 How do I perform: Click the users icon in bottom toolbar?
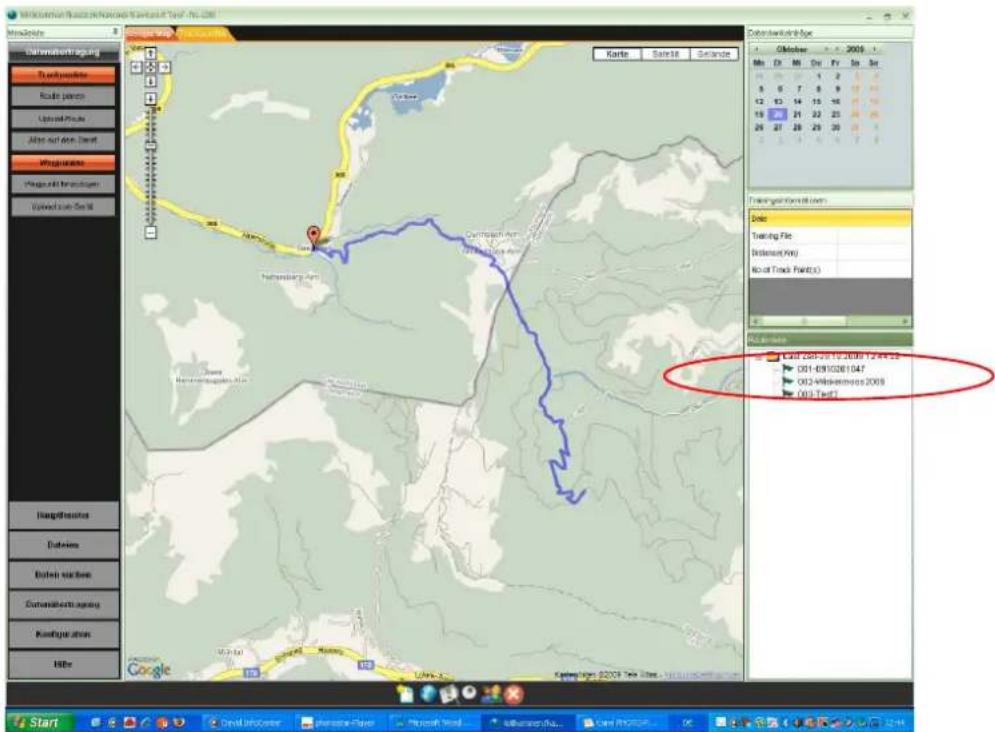click(x=491, y=694)
